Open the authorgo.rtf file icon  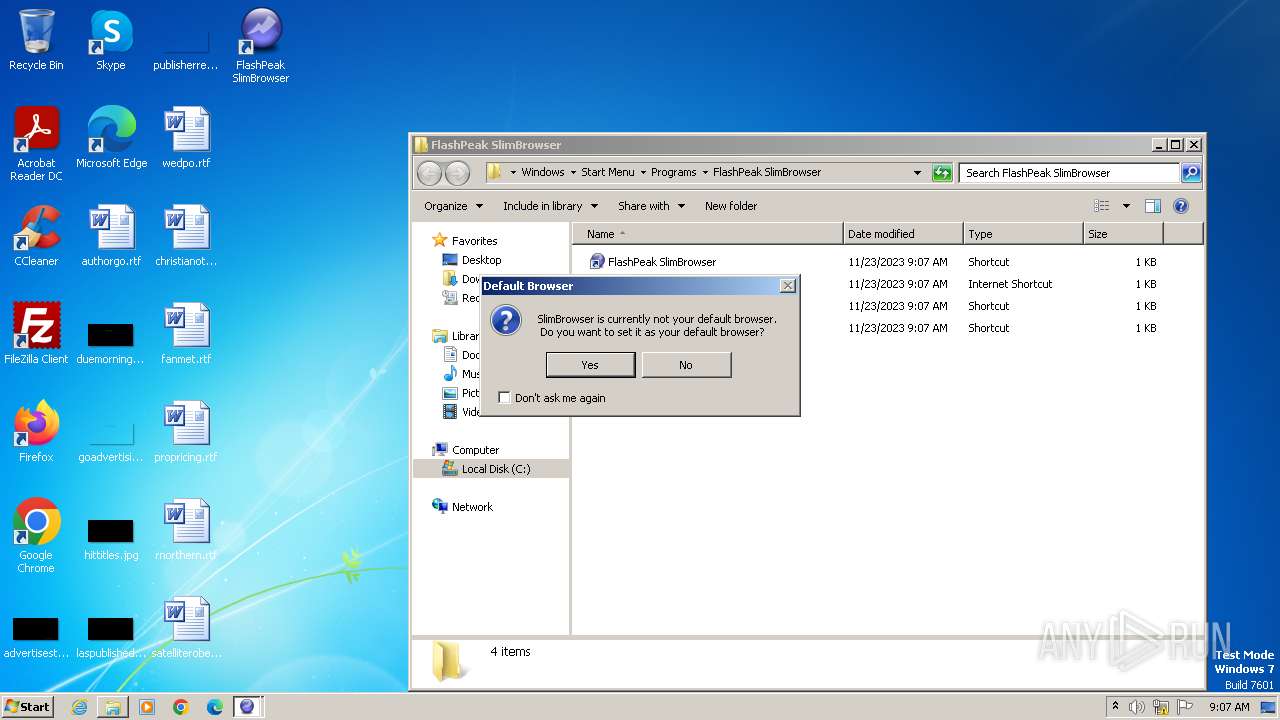111,236
